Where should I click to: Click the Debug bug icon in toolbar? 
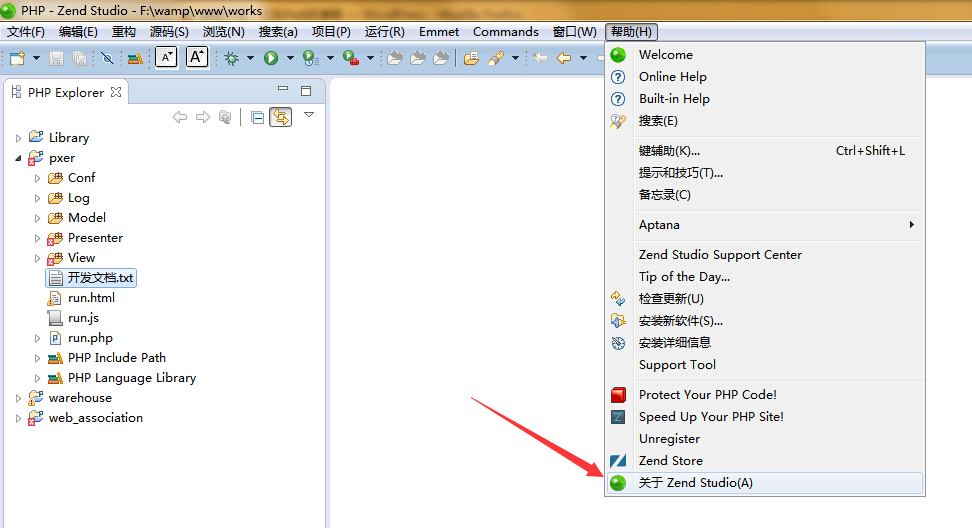231,58
